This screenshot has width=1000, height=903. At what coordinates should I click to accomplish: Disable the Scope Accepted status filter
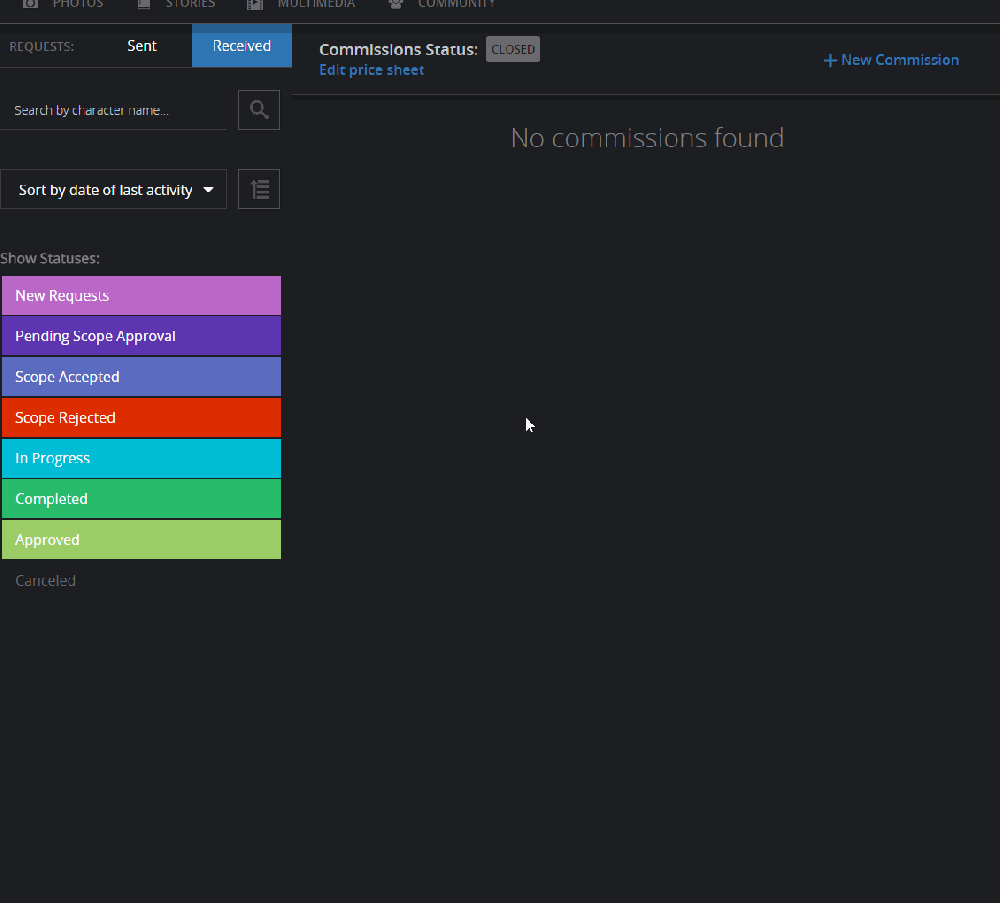pos(141,377)
